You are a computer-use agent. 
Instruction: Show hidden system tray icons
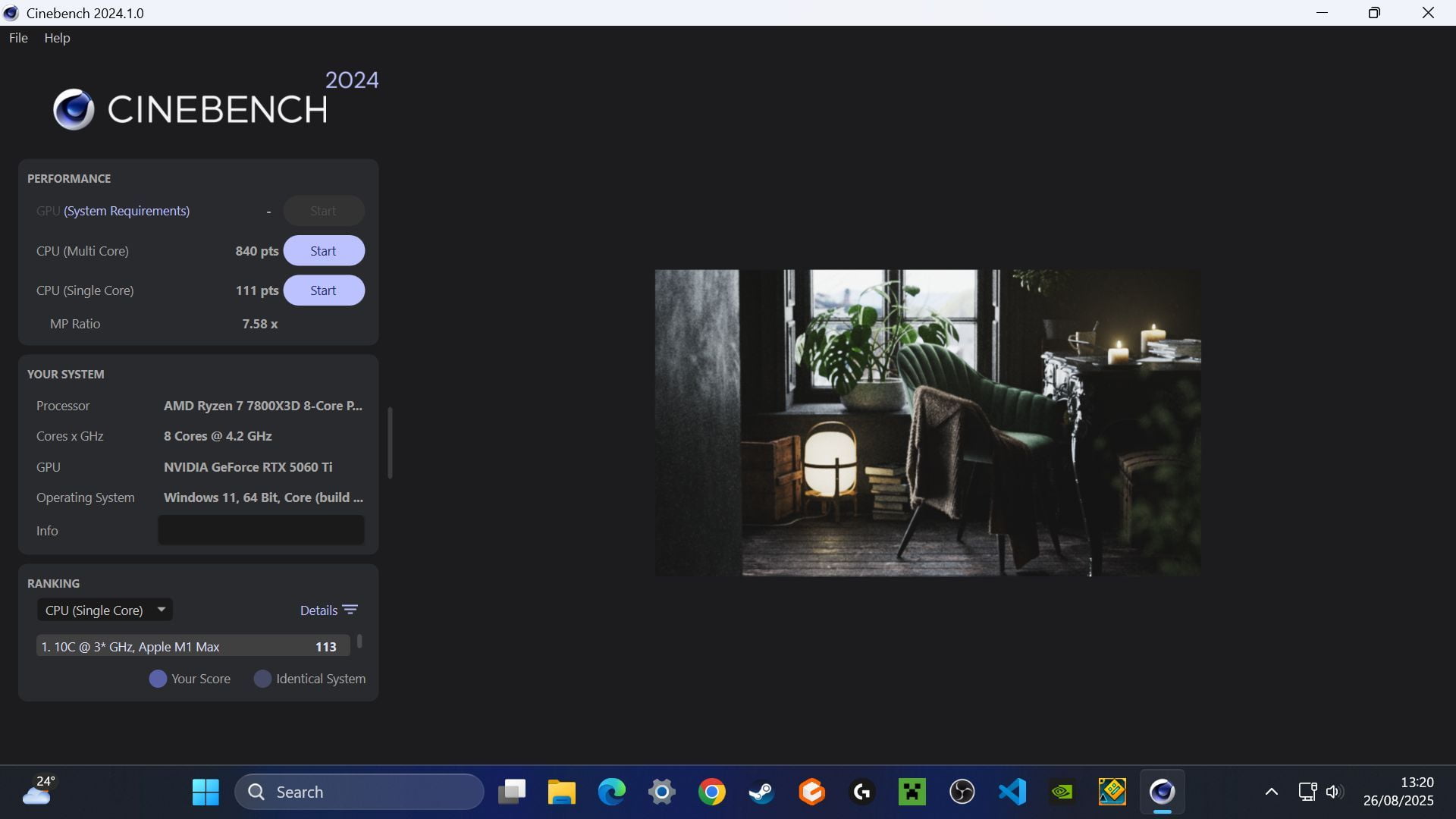click(1272, 792)
